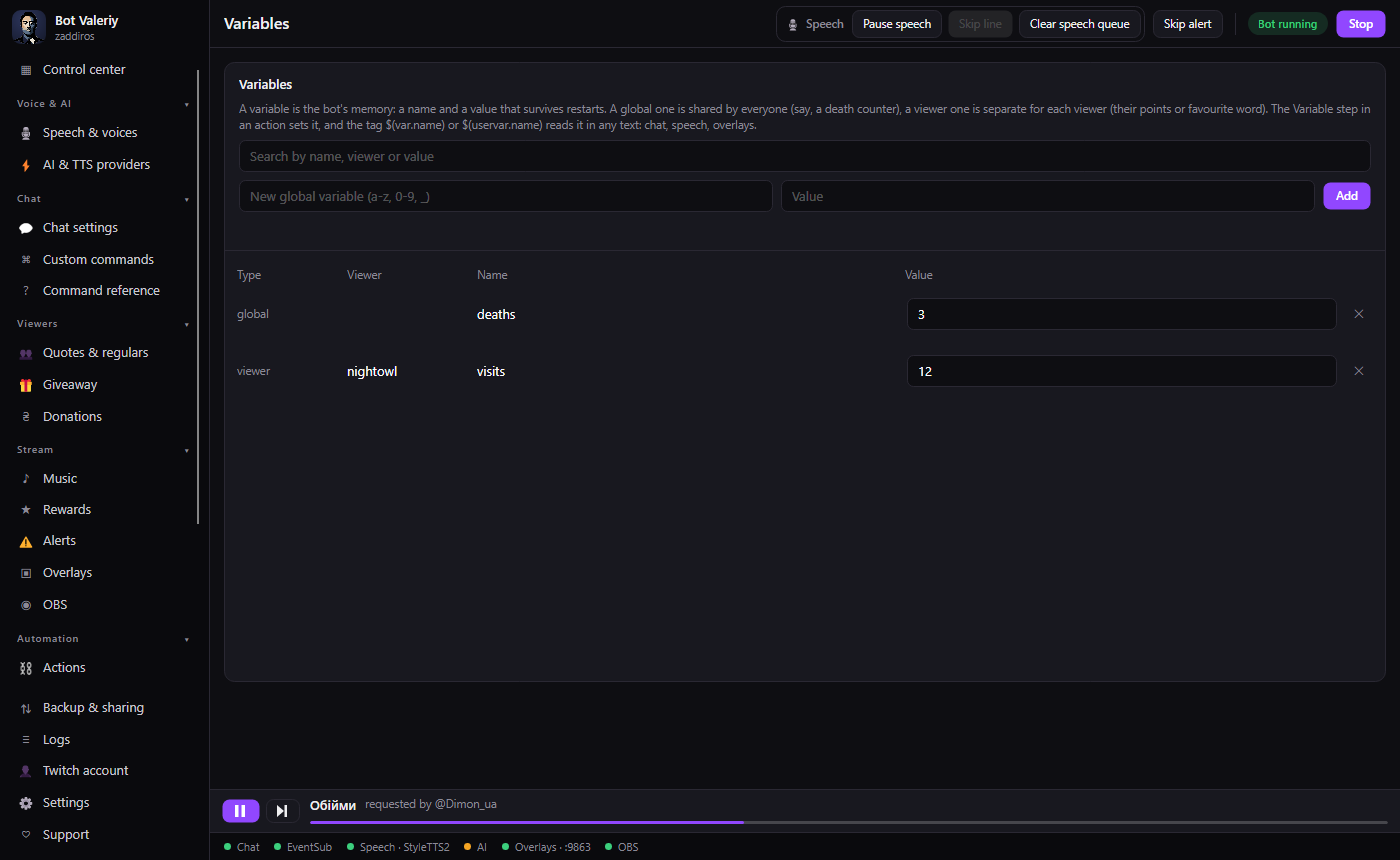Click the Custom commands icon
Image resolution: width=1400 pixels, height=860 pixels.
pos(26,260)
